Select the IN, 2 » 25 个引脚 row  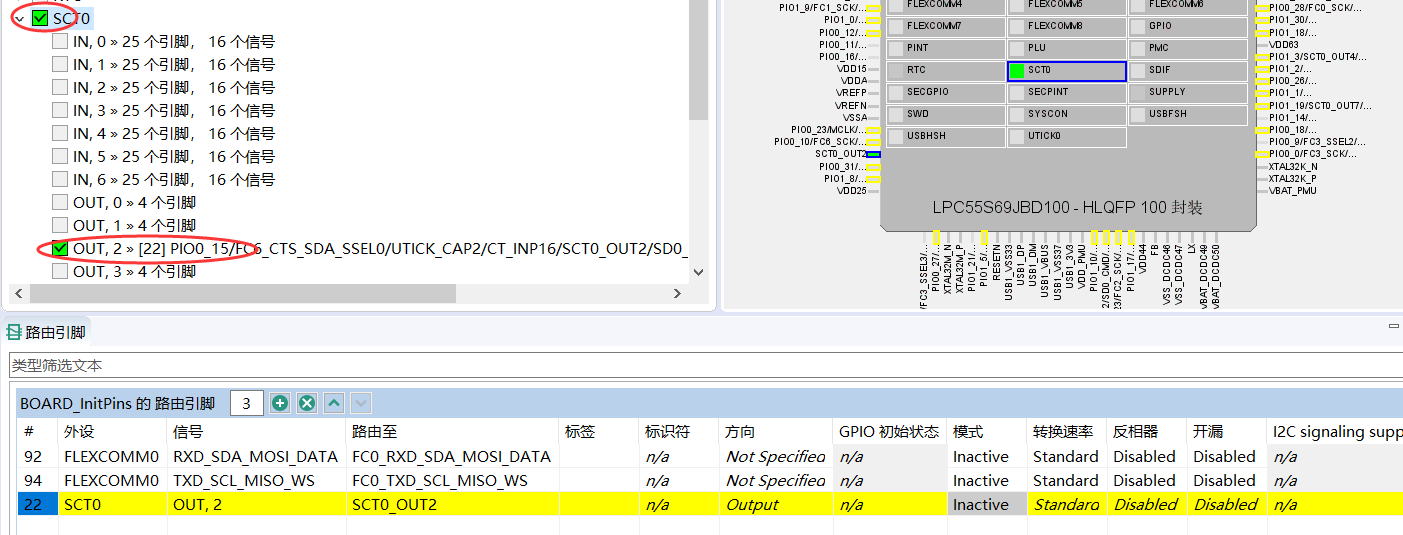coord(173,88)
